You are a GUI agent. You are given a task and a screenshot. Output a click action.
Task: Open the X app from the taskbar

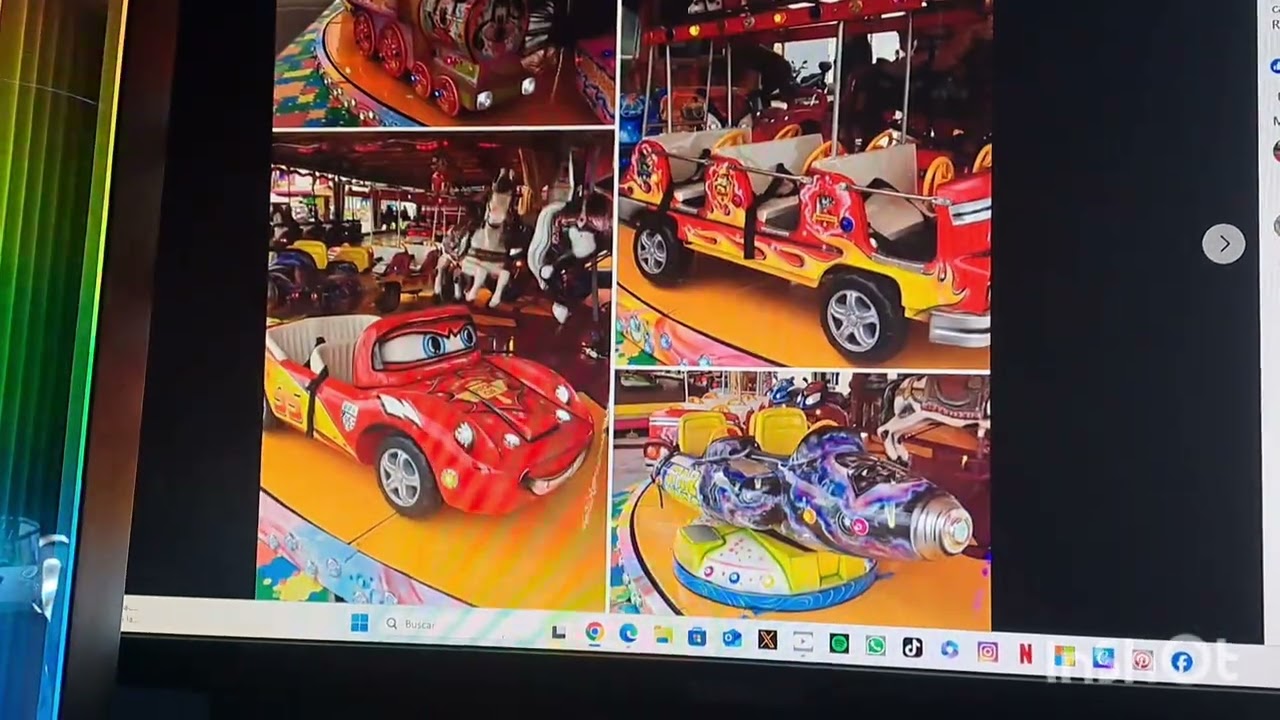coord(767,639)
